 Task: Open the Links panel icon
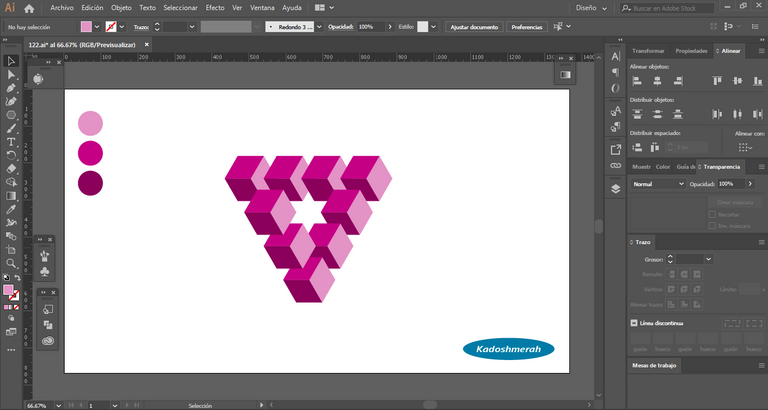point(615,164)
